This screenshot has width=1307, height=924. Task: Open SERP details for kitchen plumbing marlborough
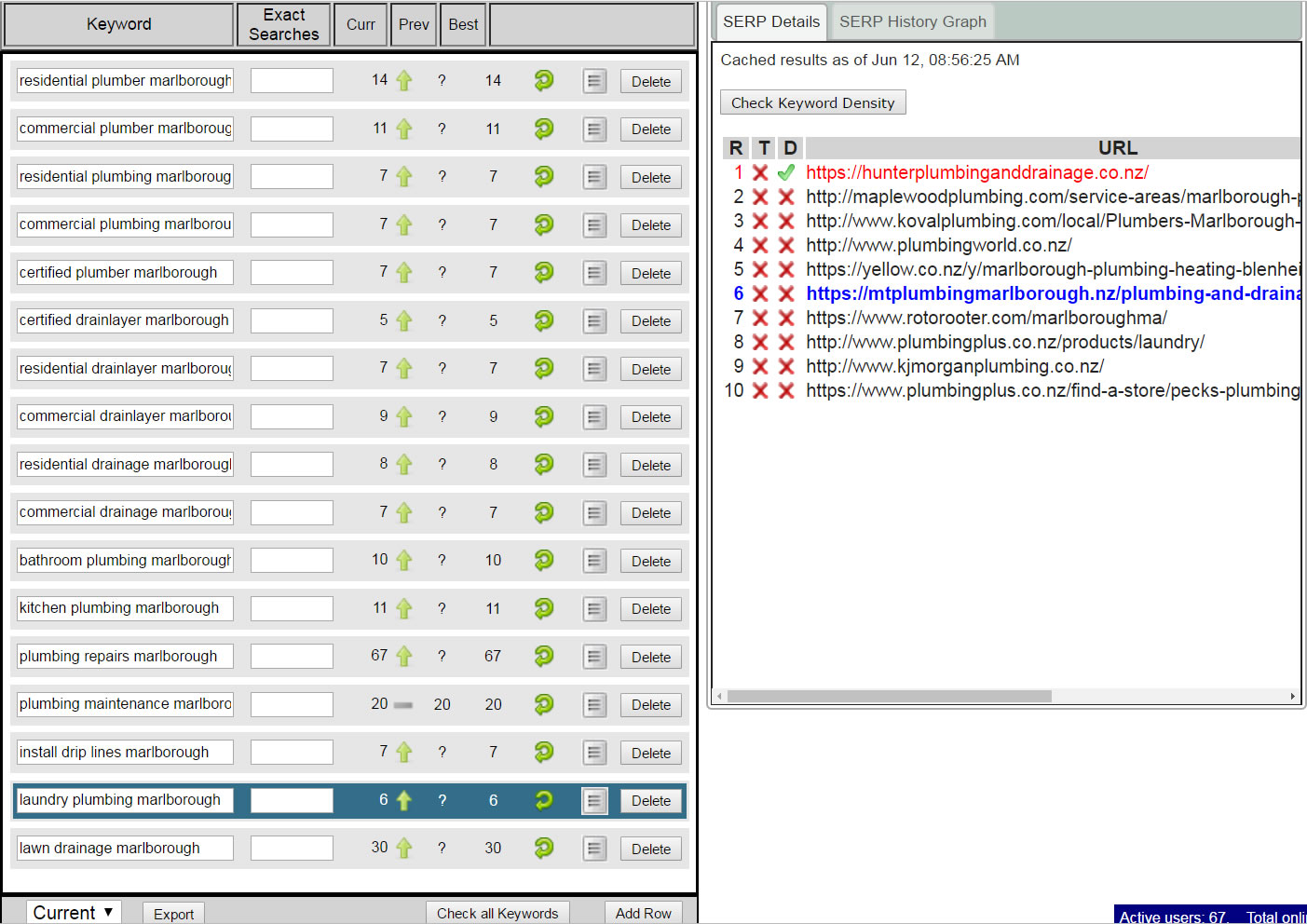pyautogui.click(x=594, y=608)
